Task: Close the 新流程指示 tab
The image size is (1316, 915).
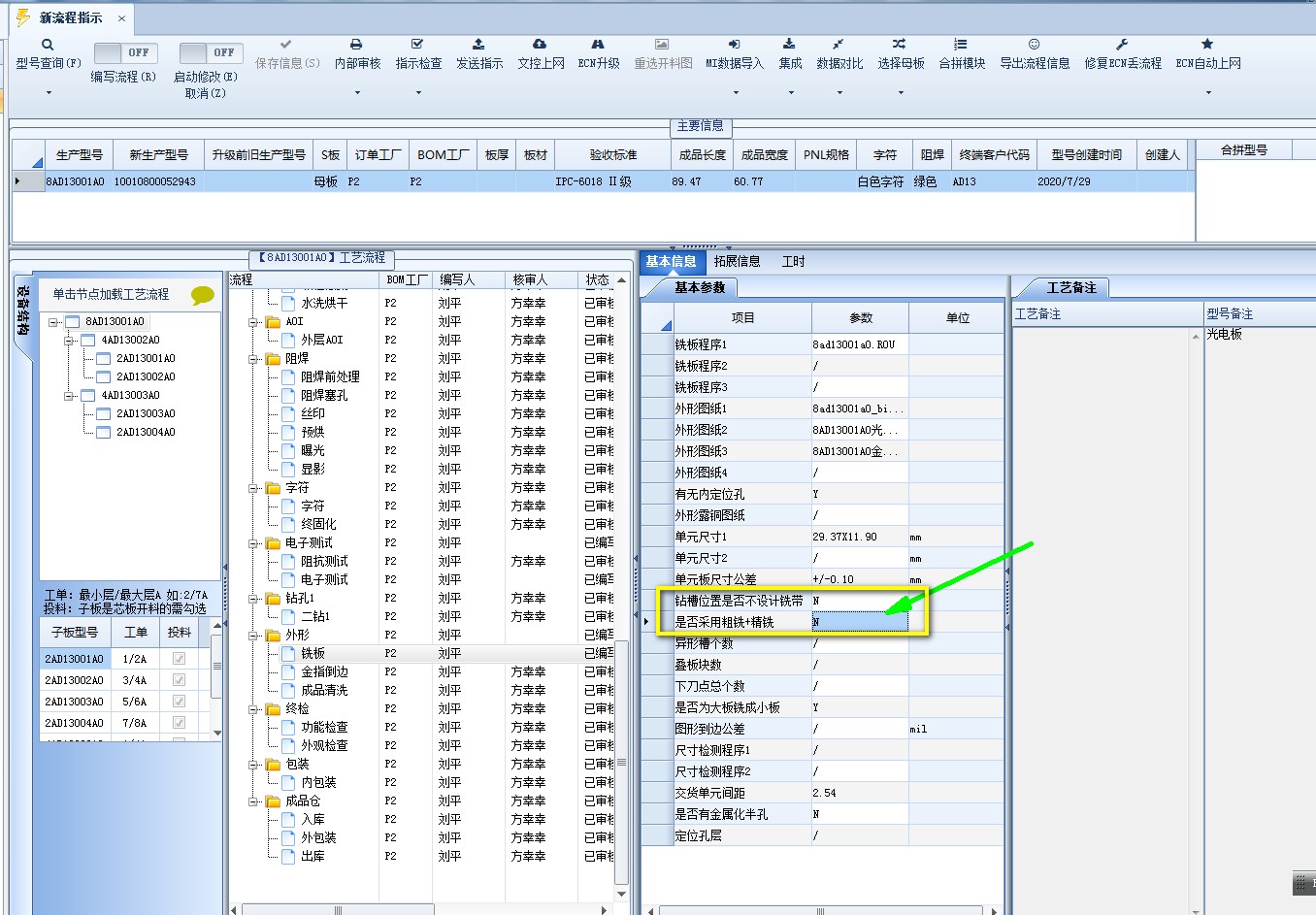Action: point(121,18)
